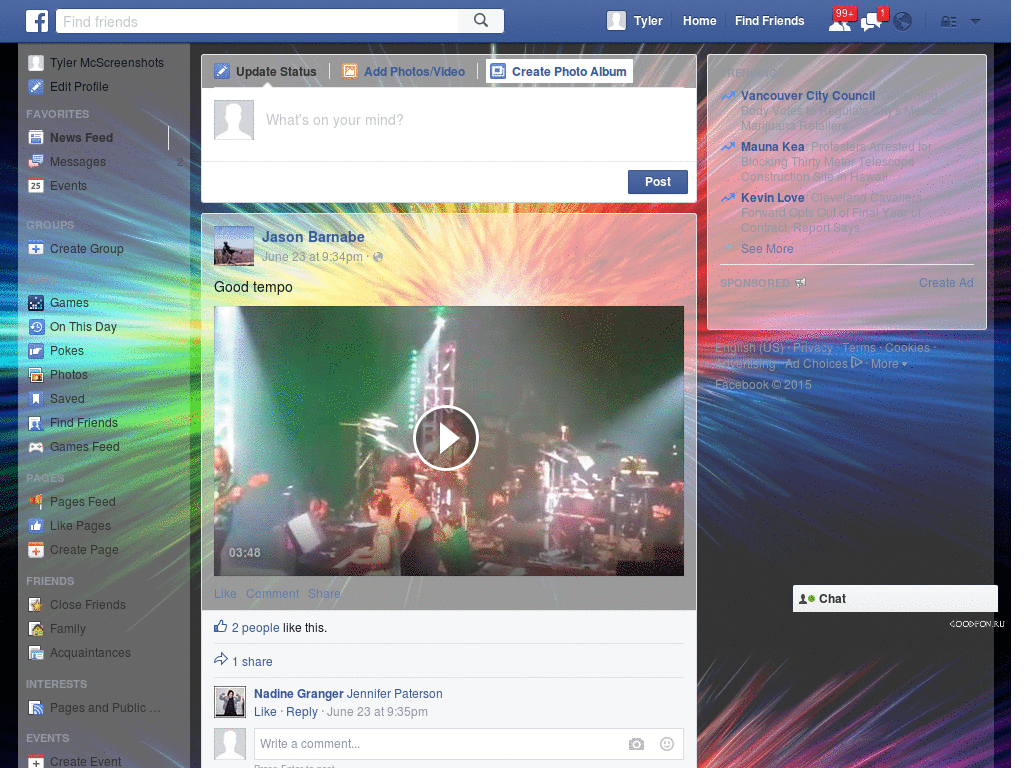Open Acquaintances list icon

pos(36,653)
